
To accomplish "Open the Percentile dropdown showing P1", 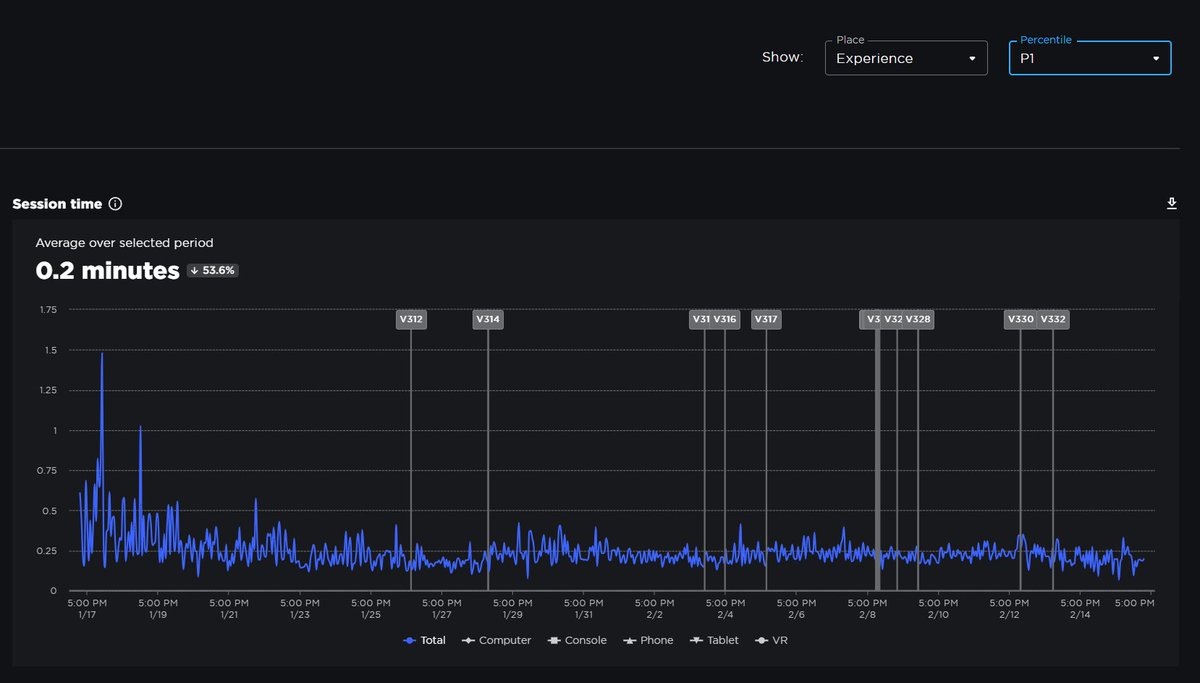I will click(x=1090, y=58).
